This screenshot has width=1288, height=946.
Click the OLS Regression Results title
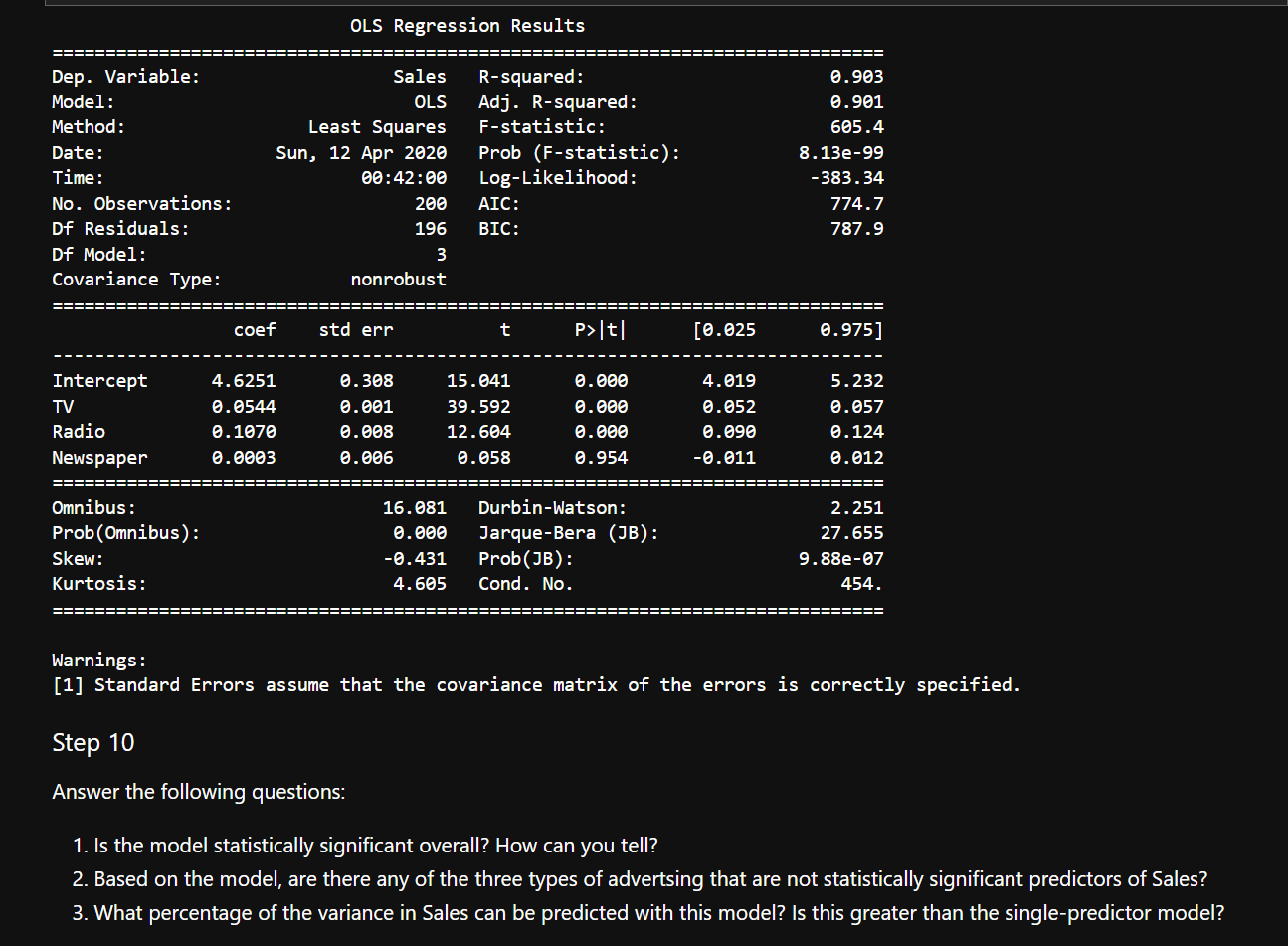coord(467,25)
